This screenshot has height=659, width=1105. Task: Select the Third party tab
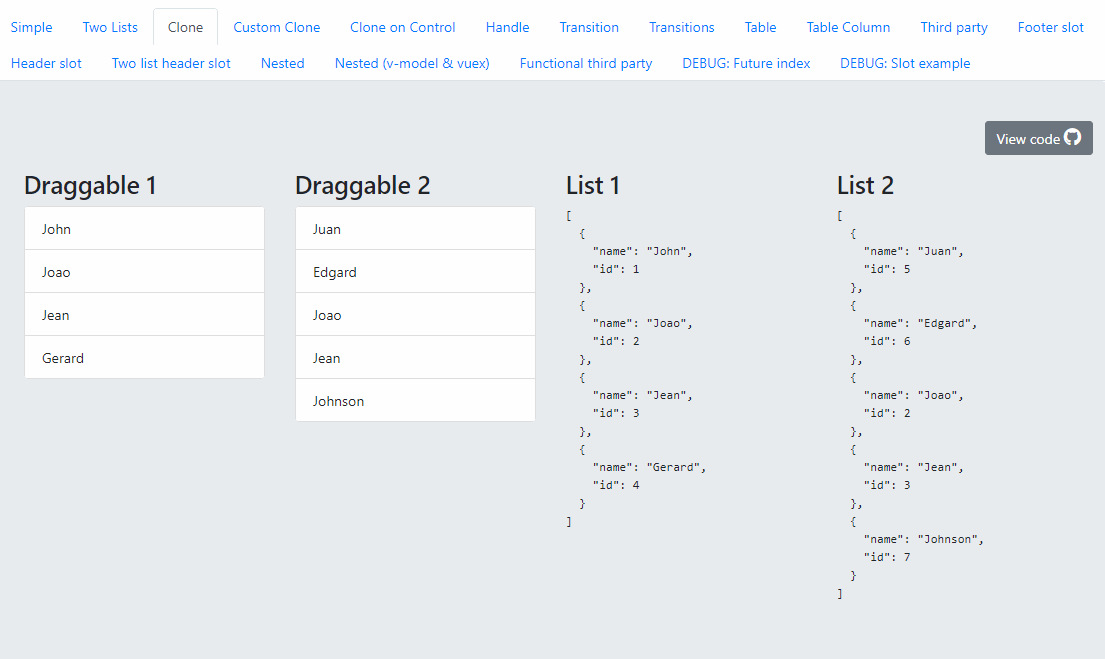[953, 27]
